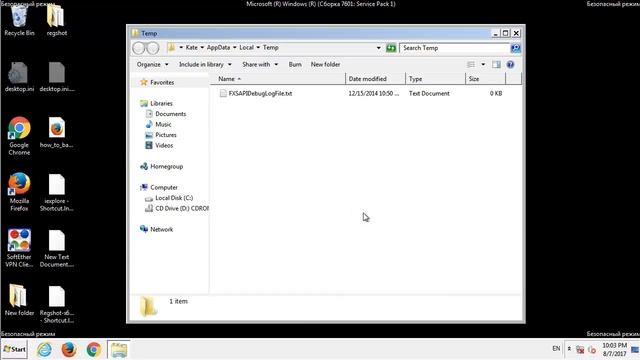This screenshot has width=640, height=360.
Task: Open Pictures library in navigation pane
Action: (166, 135)
